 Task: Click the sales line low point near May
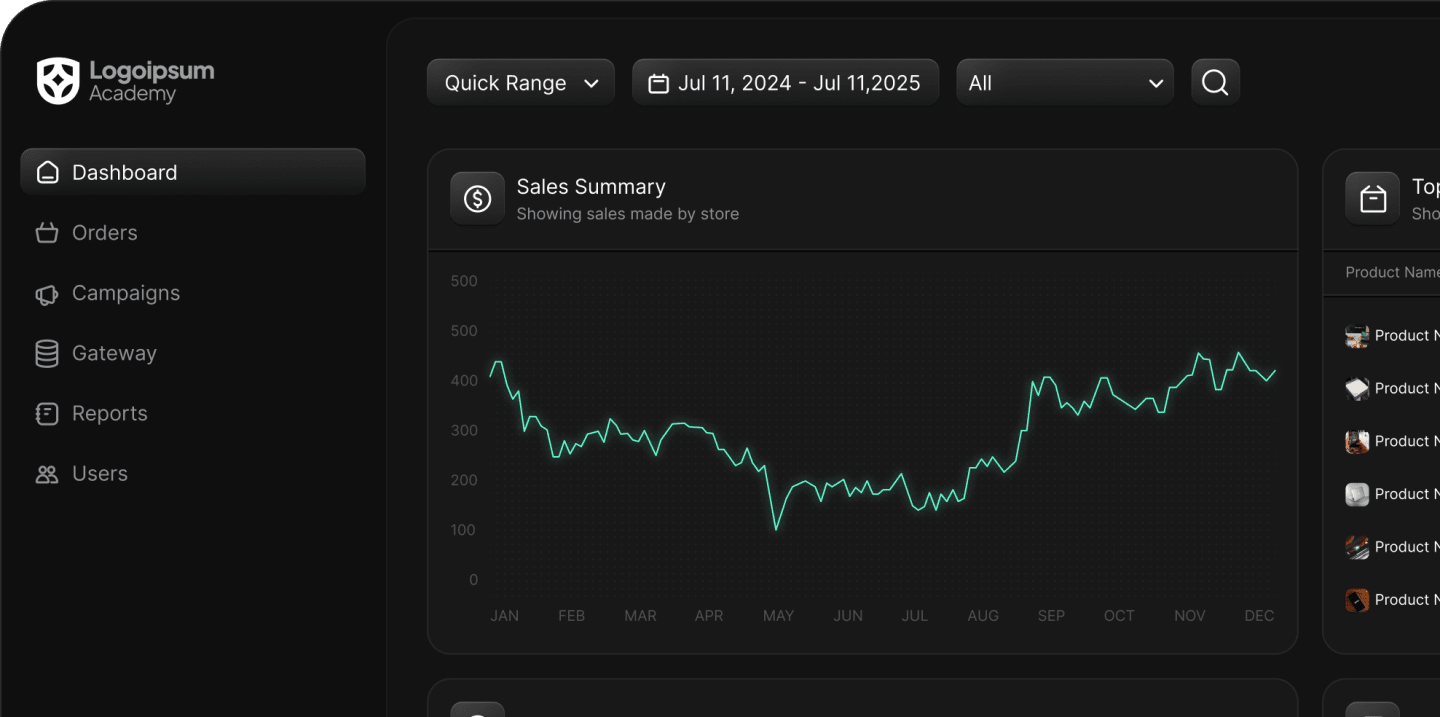776,528
